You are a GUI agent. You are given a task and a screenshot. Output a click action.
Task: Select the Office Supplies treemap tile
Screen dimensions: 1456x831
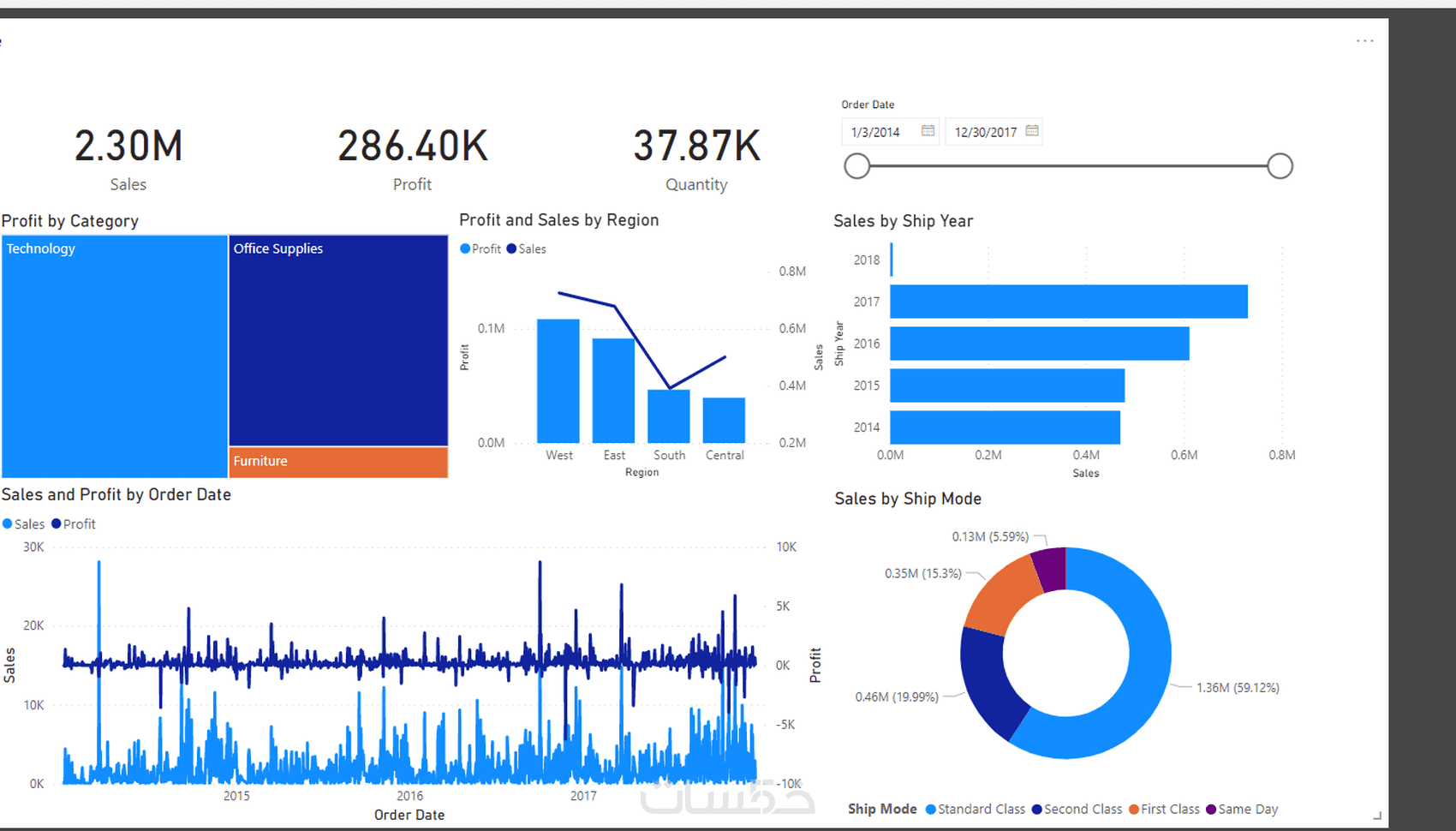338,341
